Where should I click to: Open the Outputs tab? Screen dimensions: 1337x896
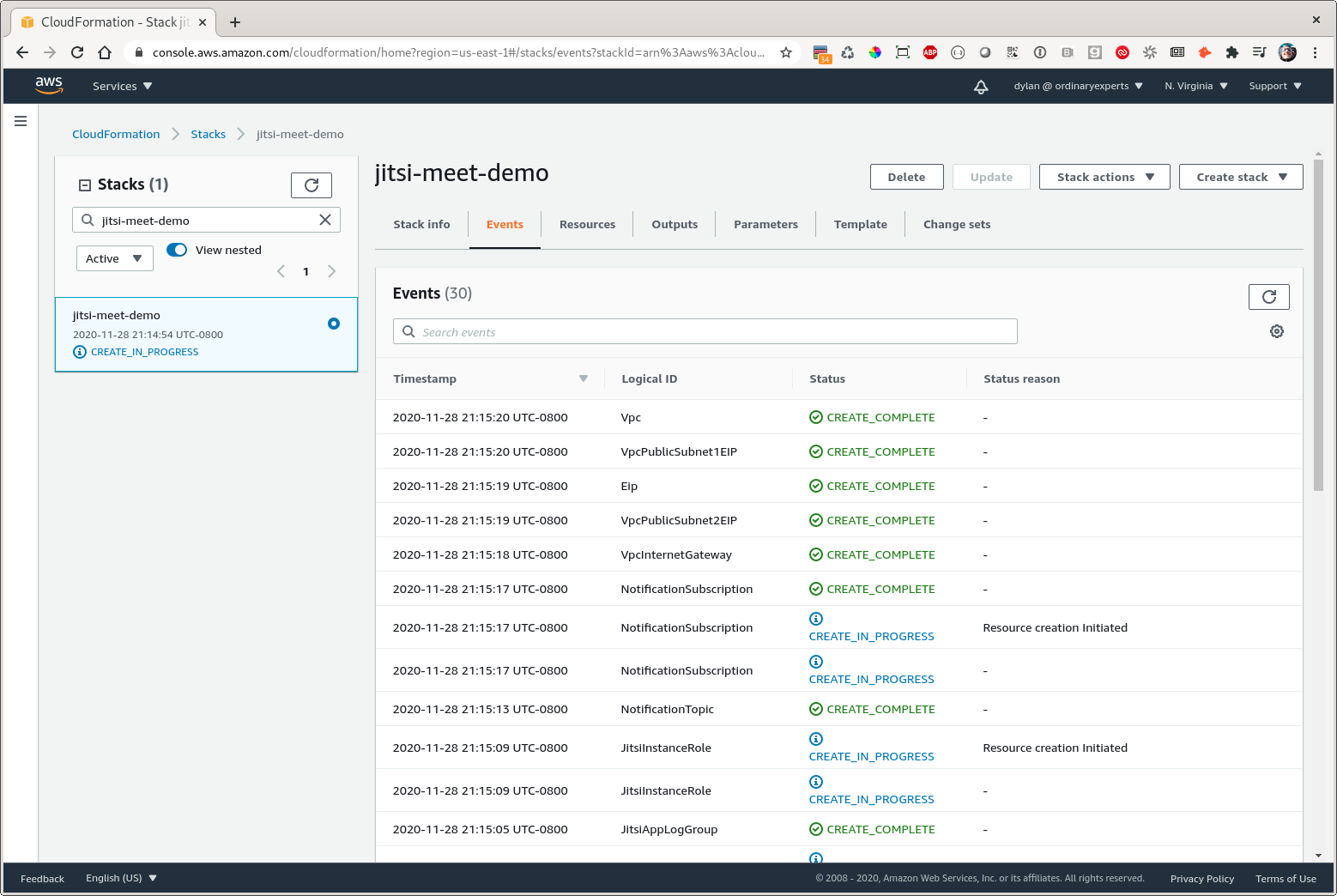[x=675, y=224]
